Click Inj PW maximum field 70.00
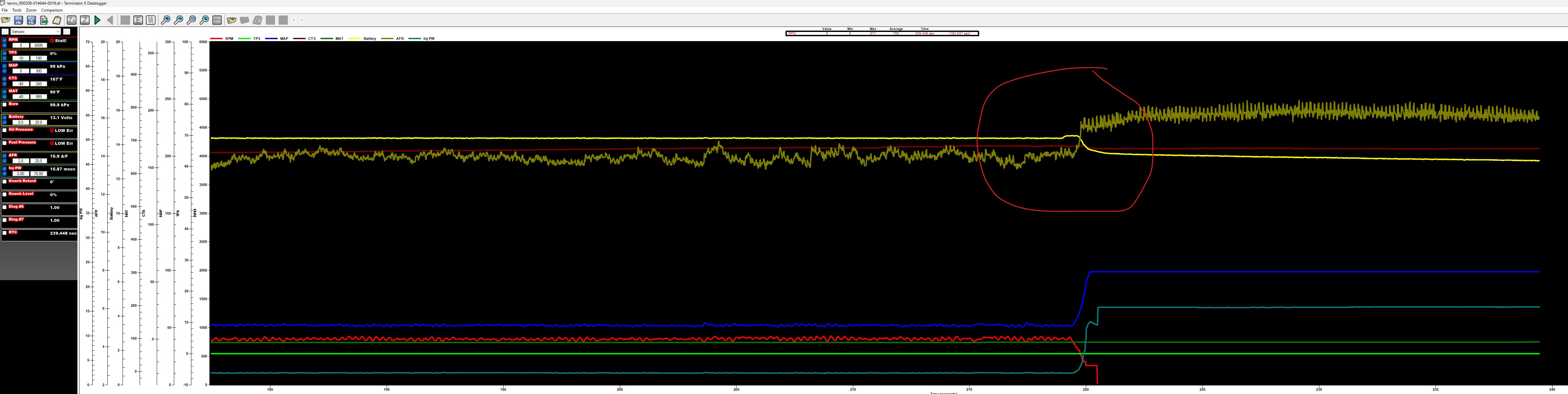This screenshot has width=1568, height=394. point(38,174)
